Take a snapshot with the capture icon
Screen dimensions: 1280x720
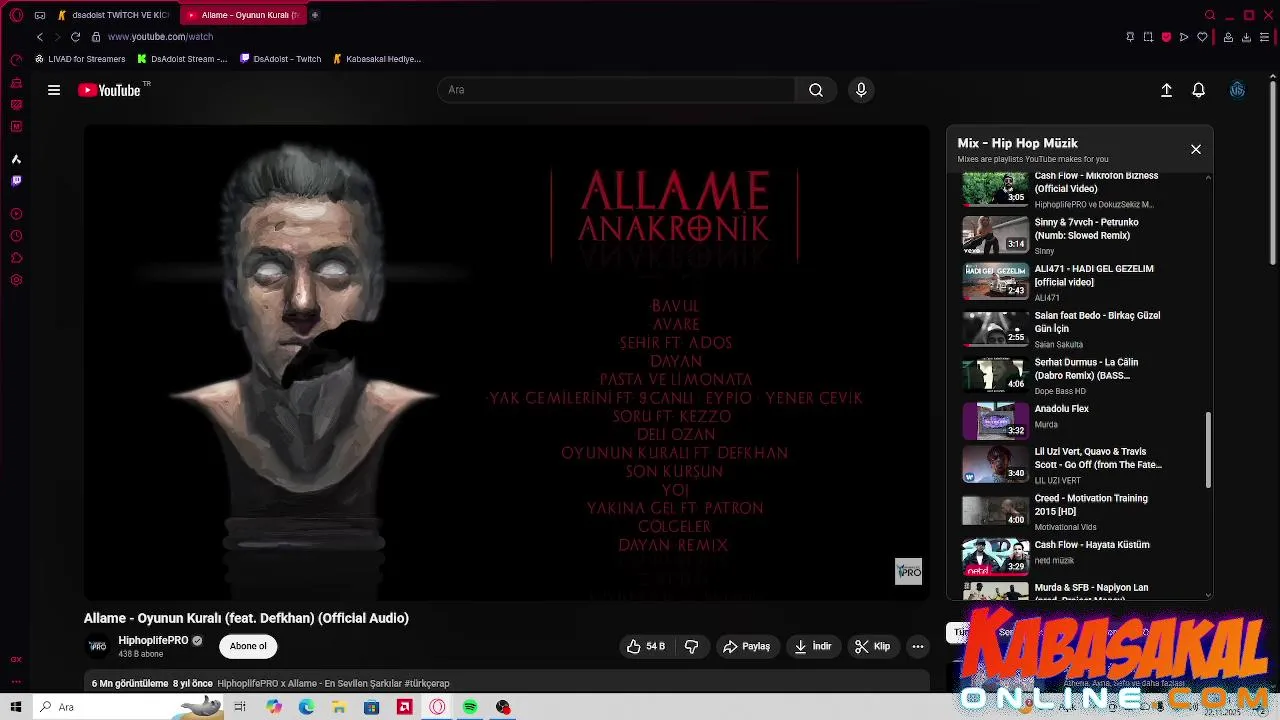(1148, 37)
